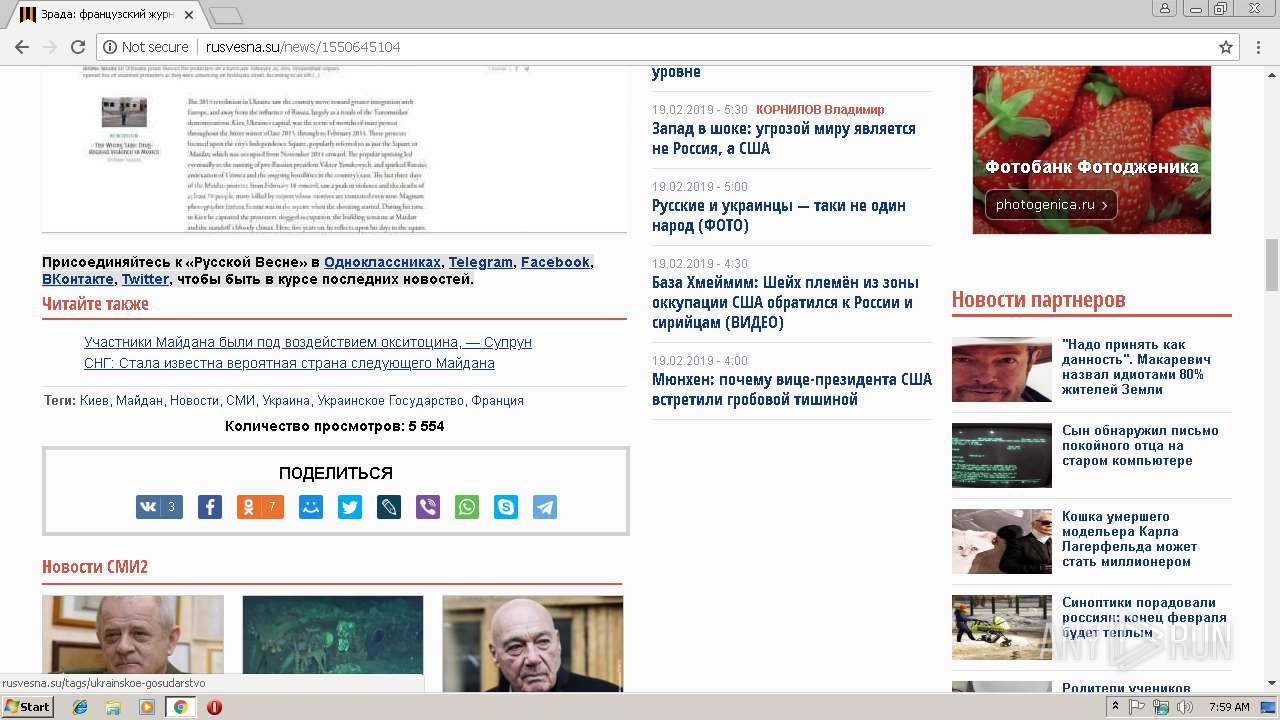Open old computer letter news thumbnail

pyautogui.click(x=1002, y=455)
